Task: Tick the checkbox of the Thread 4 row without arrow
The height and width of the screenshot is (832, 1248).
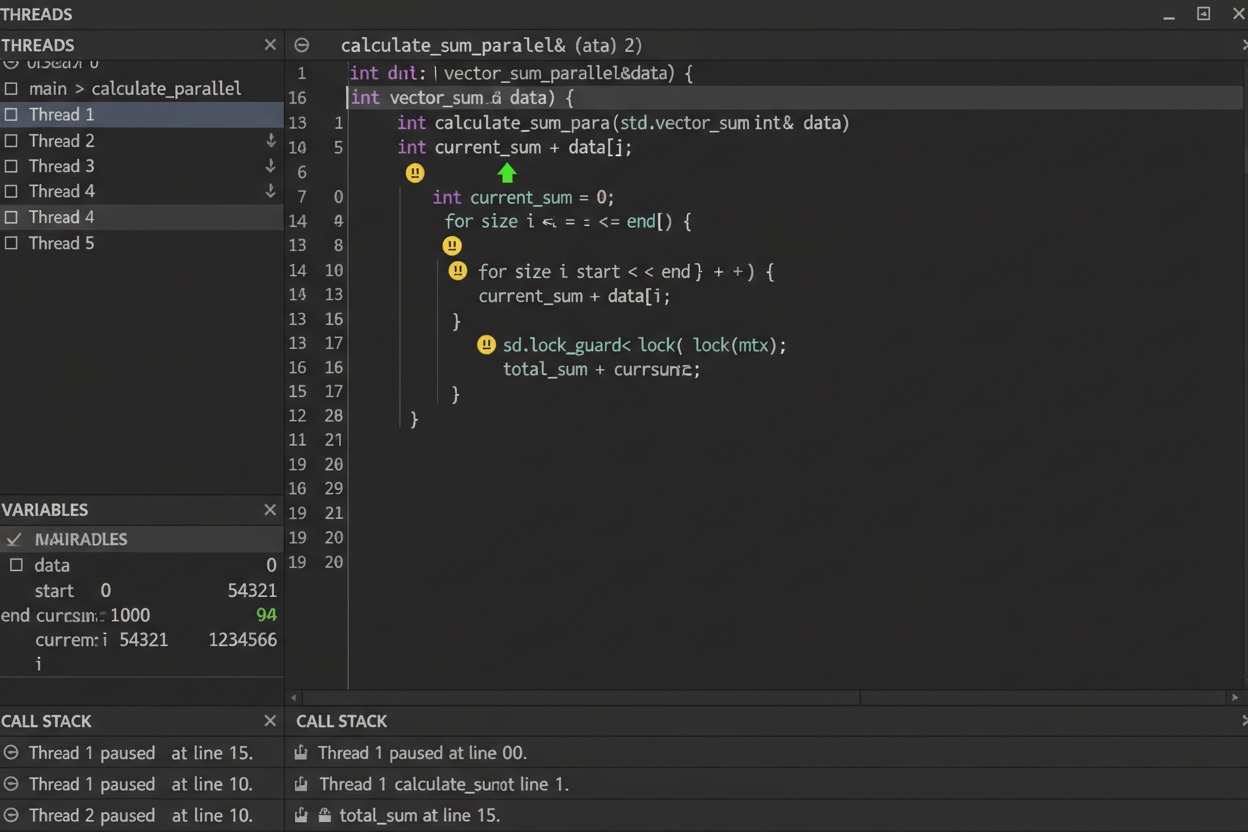Action: coord(11,217)
